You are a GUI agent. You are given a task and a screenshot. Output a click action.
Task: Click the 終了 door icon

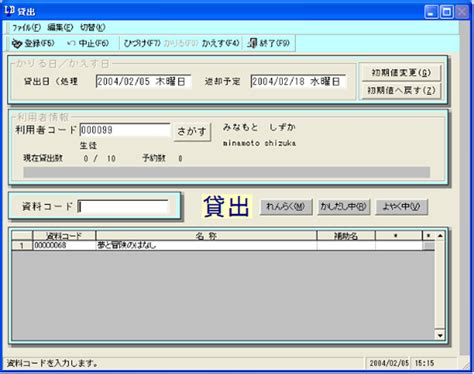[x=252, y=43]
